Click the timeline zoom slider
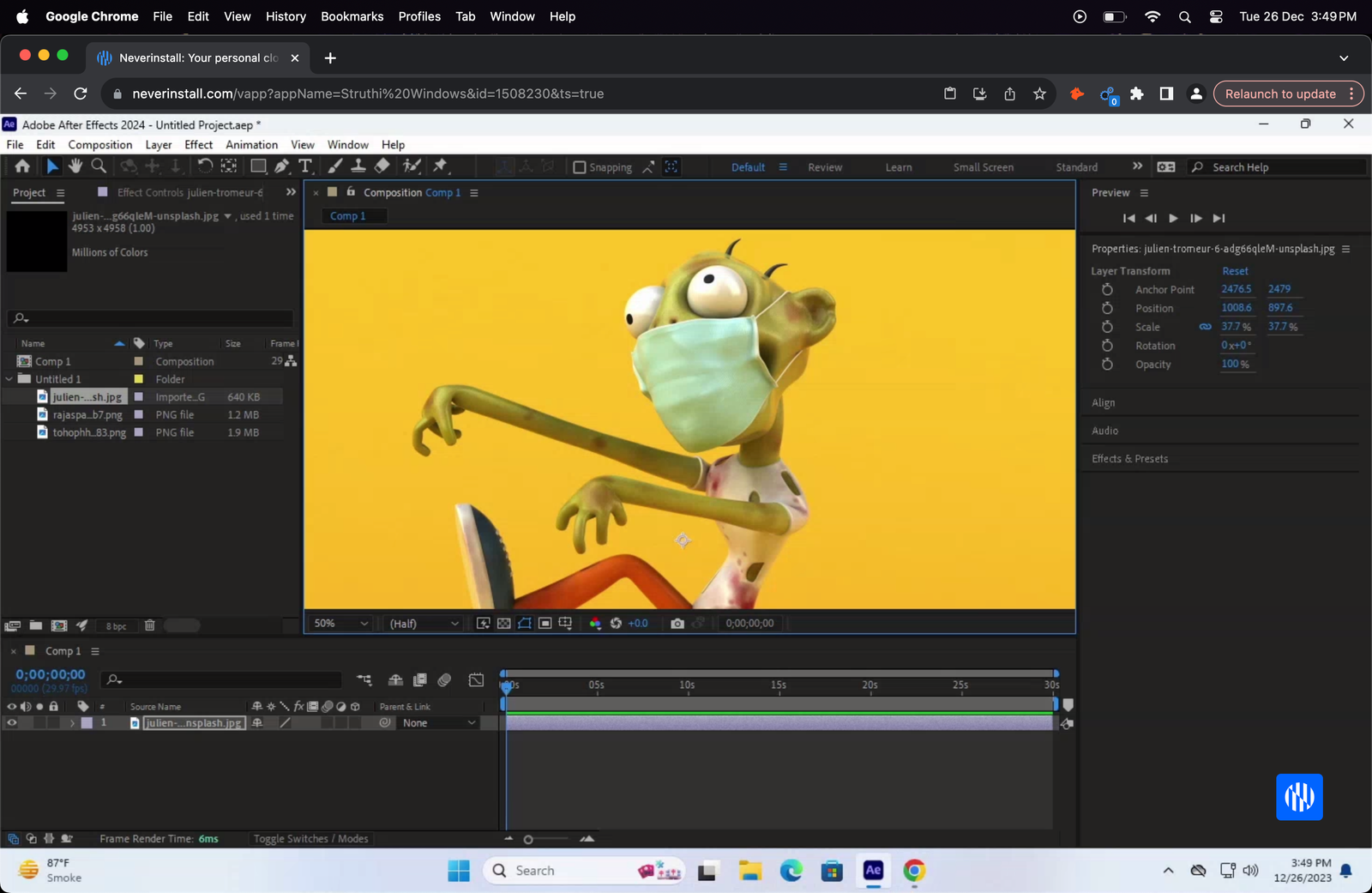The height and width of the screenshot is (893, 1372). tap(529, 839)
